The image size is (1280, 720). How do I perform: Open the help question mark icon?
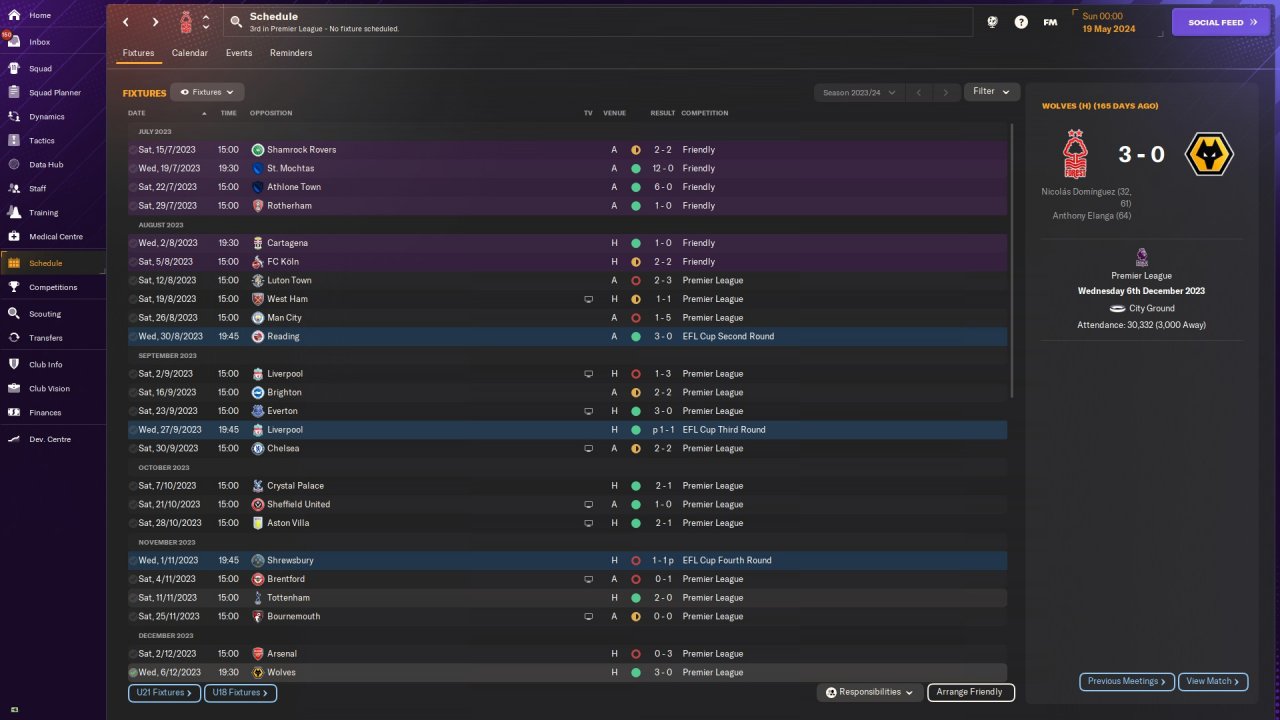click(1021, 22)
